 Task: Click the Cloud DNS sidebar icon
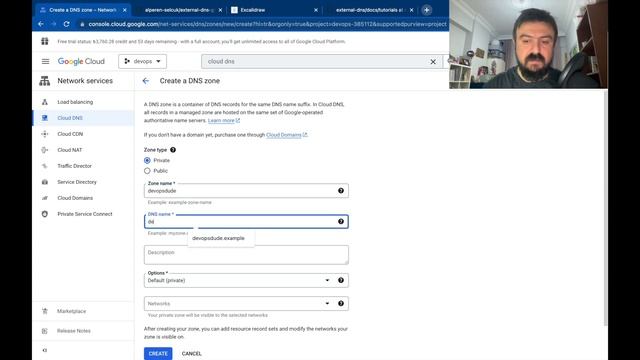45,118
